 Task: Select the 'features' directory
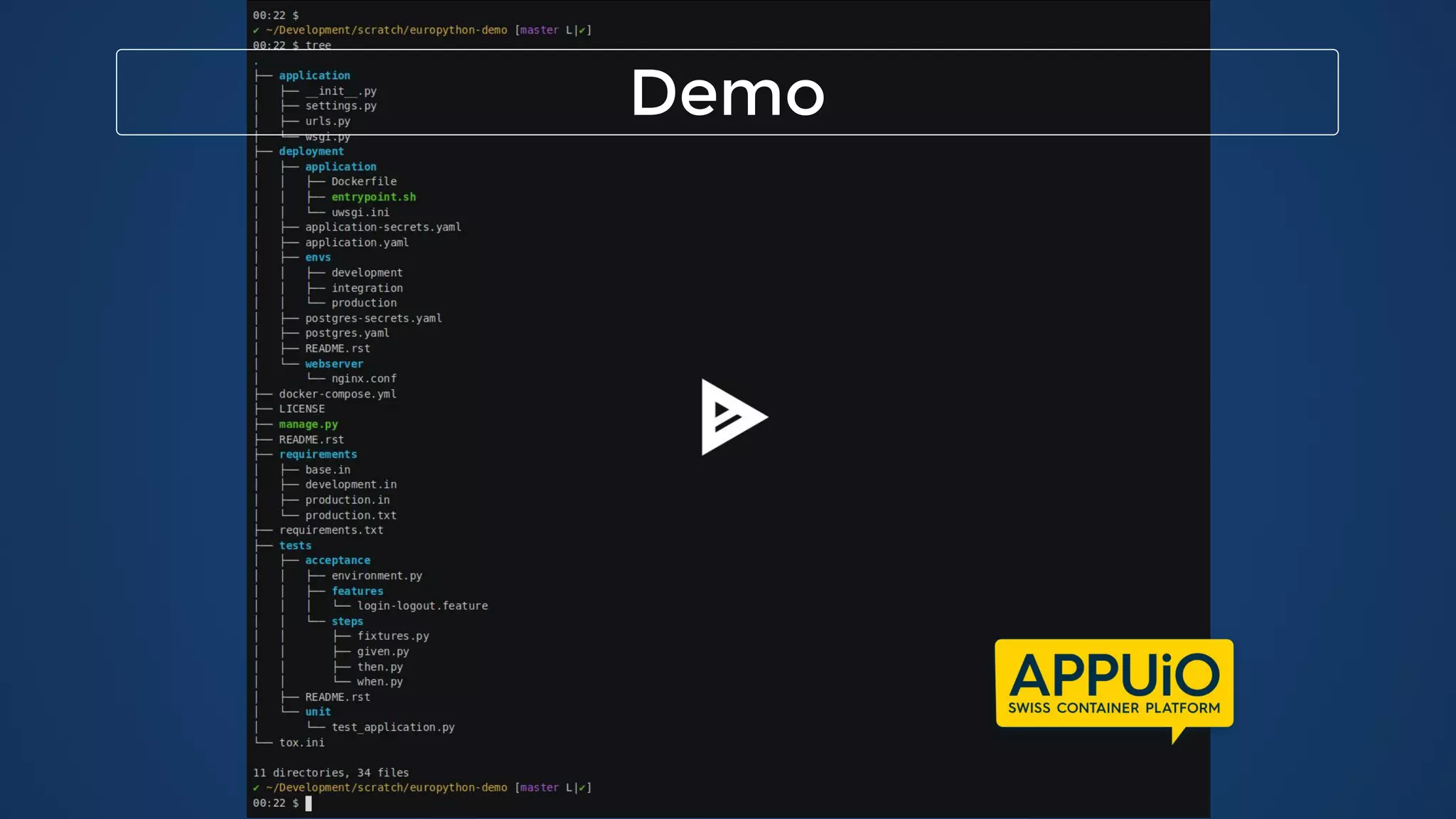click(358, 591)
